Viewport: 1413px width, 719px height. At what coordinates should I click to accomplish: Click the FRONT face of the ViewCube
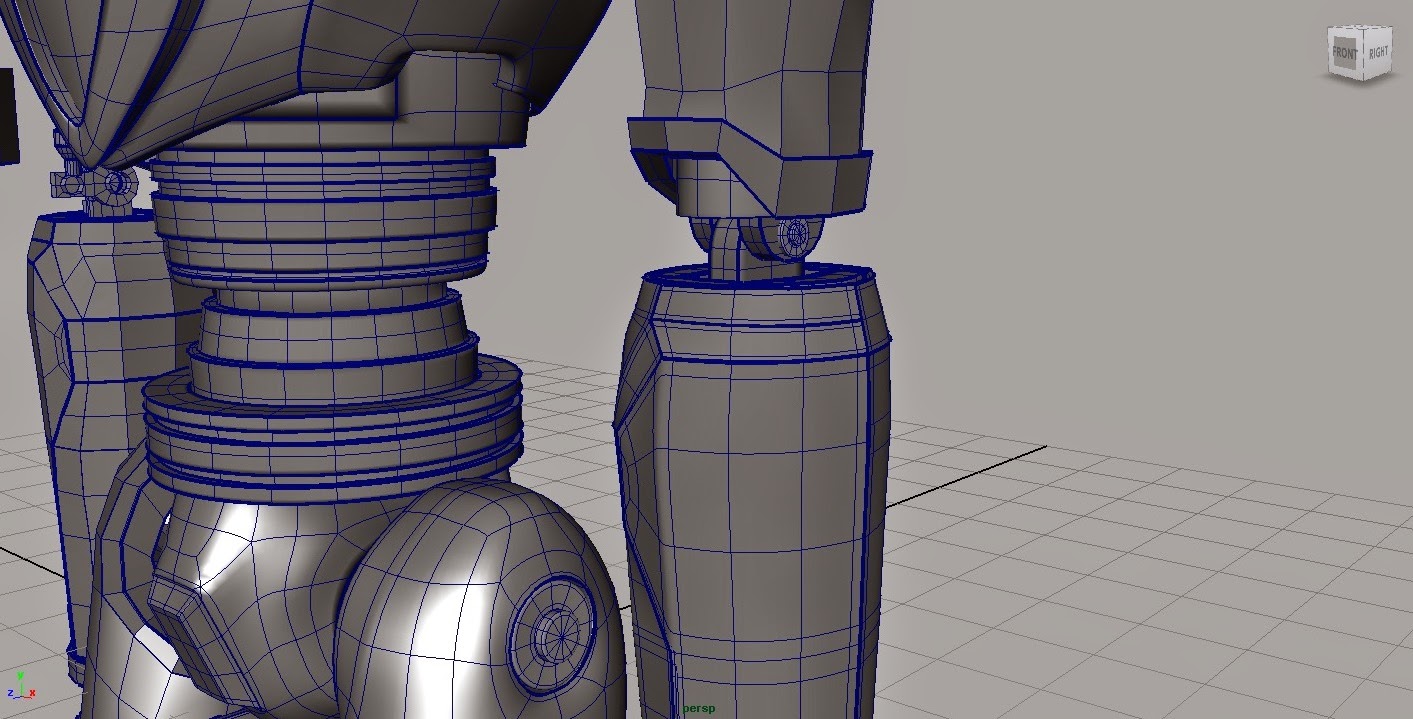click(1344, 52)
